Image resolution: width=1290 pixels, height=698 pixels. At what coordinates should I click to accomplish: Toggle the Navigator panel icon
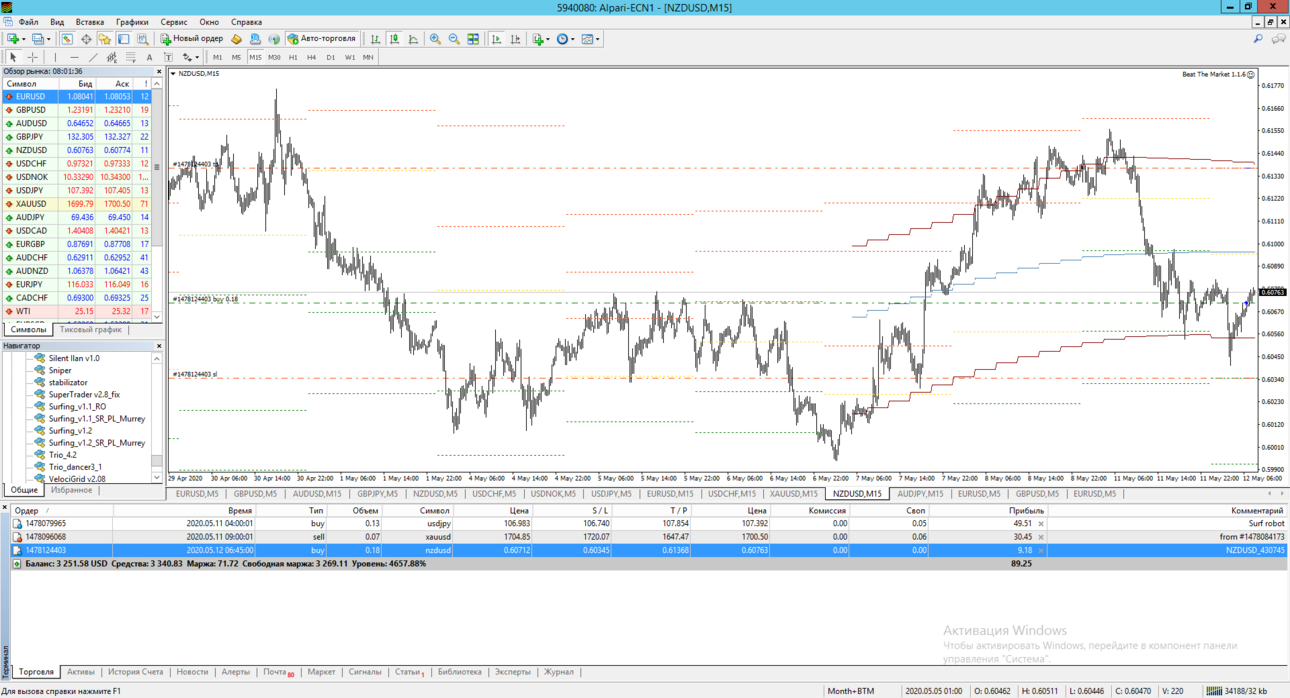pyautogui.click(x=105, y=39)
